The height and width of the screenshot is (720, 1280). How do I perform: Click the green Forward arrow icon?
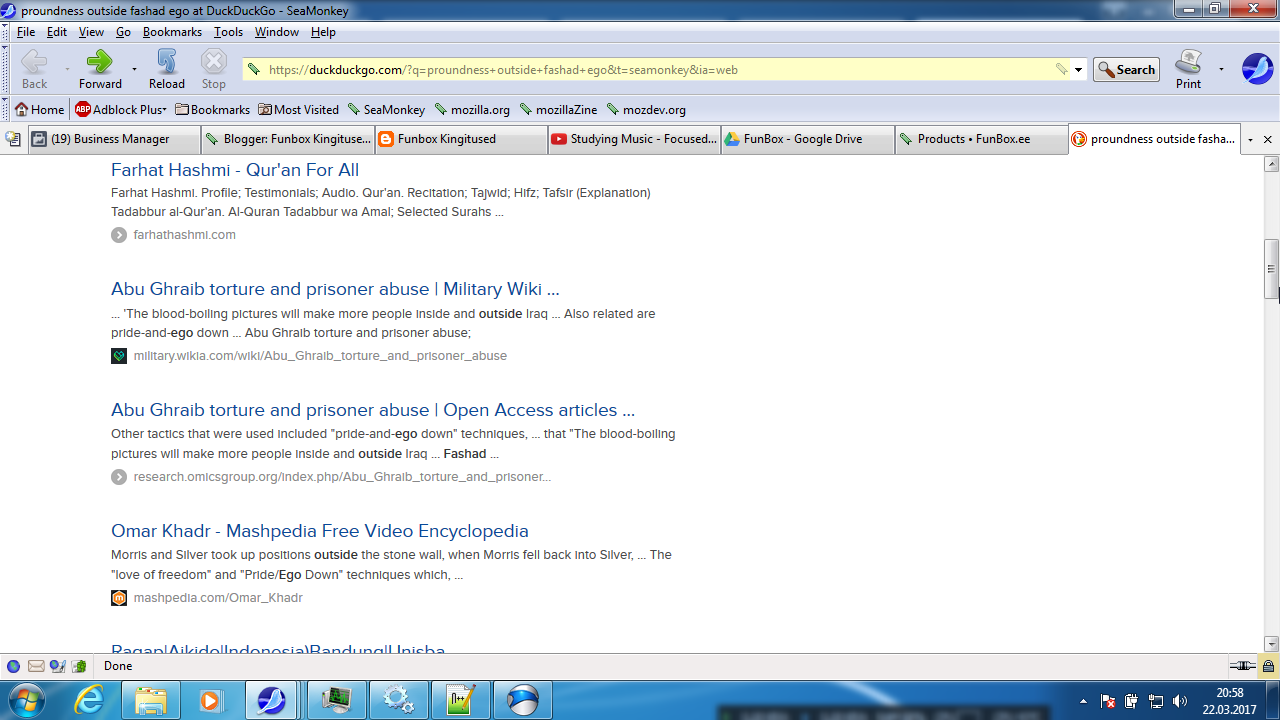[99, 62]
